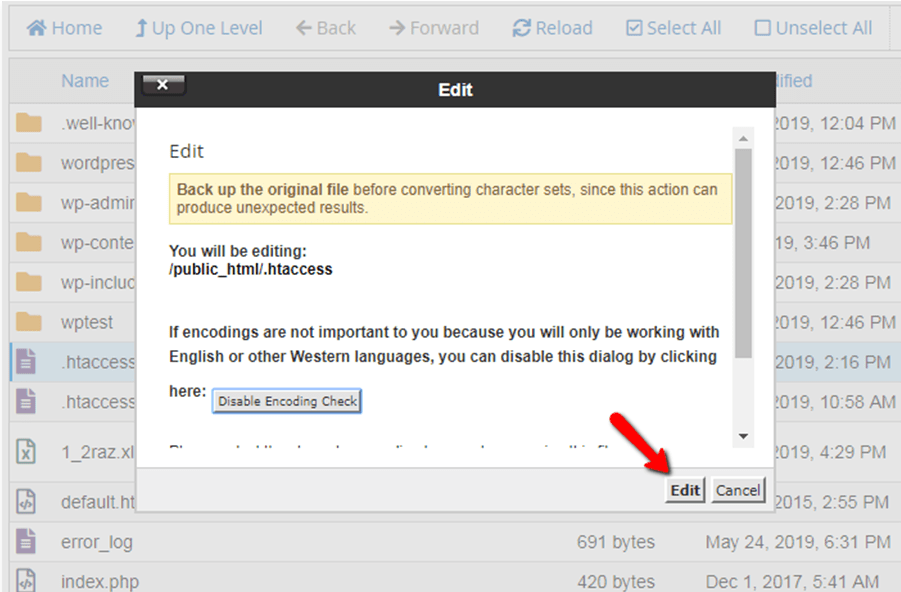The height and width of the screenshot is (592, 901).
Task: Select the wp-includes folder icon
Action: [28, 282]
